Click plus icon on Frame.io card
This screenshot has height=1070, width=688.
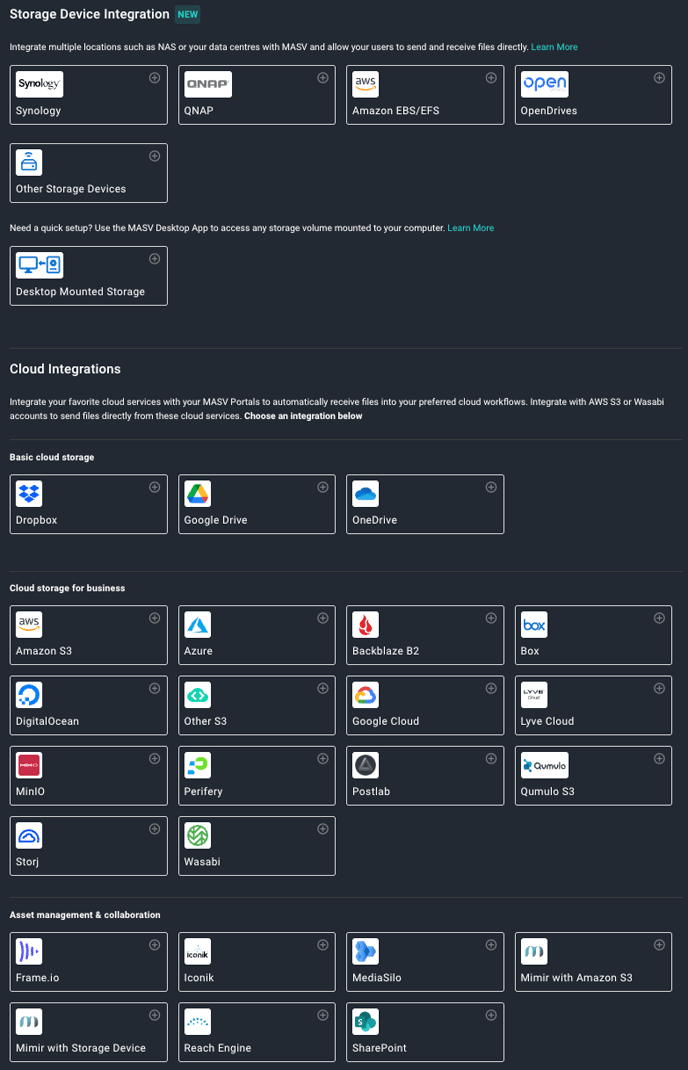(155, 944)
